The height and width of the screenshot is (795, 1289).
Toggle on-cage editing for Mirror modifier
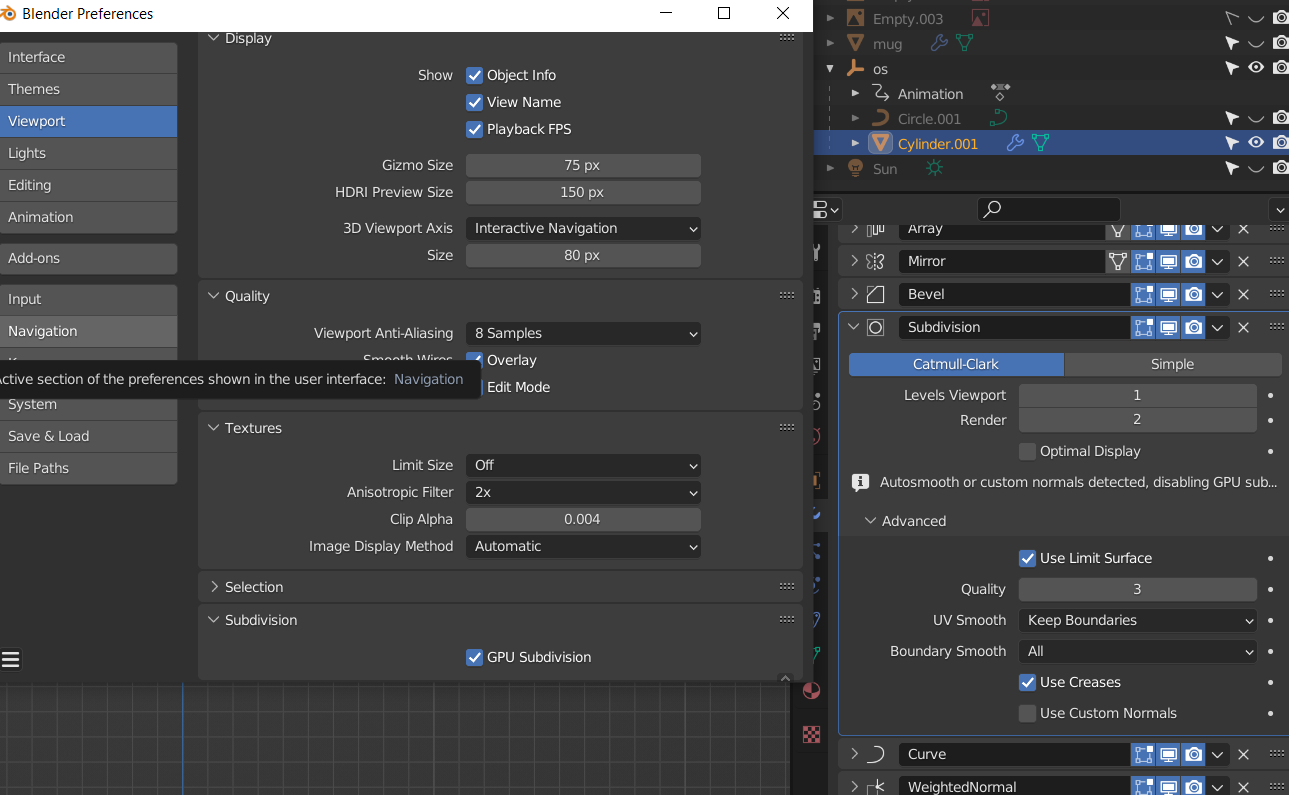(1118, 261)
